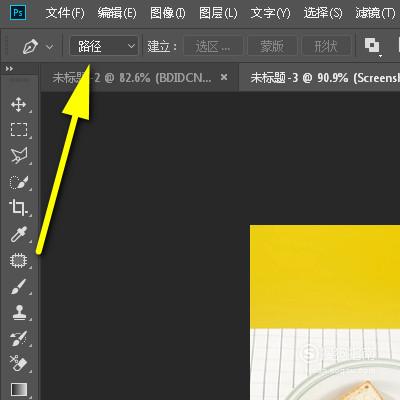The height and width of the screenshot is (400, 400).
Task: Open the 滤镜(T) menu
Action: click(375, 13)
